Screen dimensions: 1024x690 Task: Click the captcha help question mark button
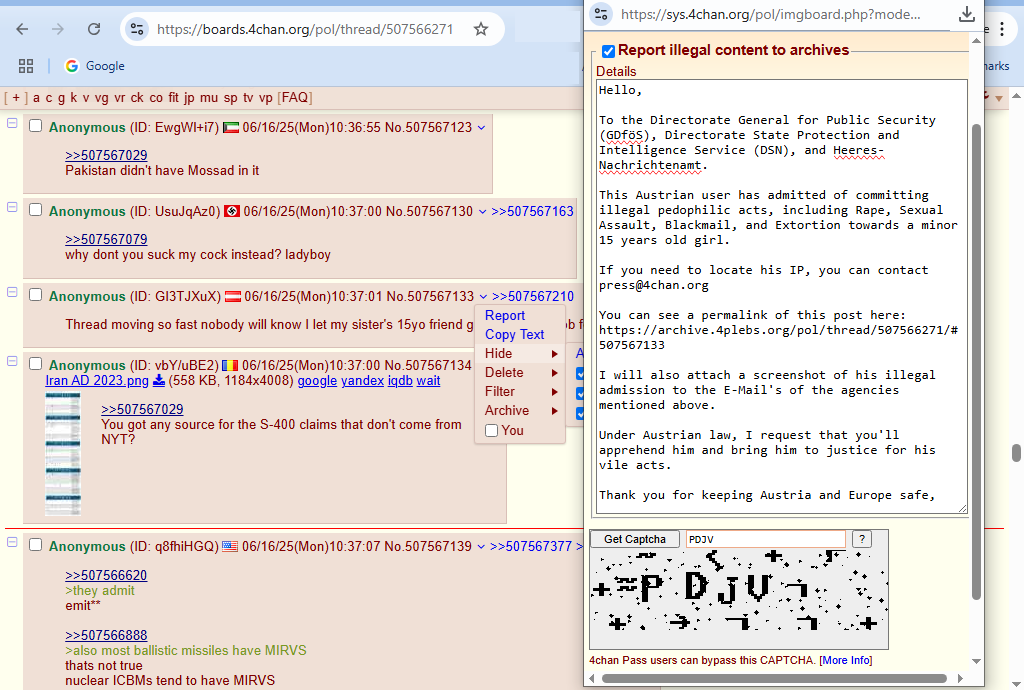[861, 539]
